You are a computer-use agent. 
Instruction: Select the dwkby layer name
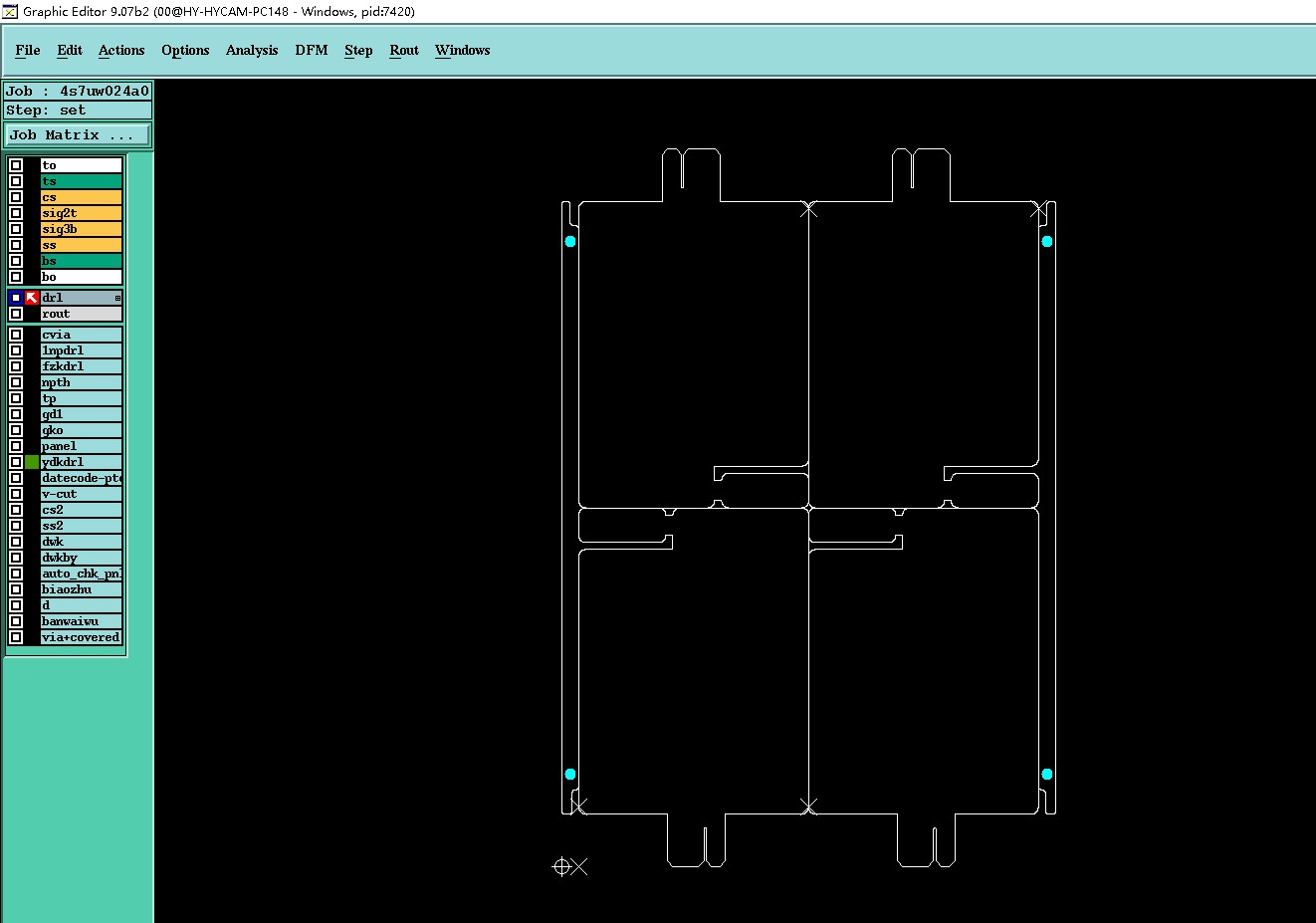click(82, 558)
